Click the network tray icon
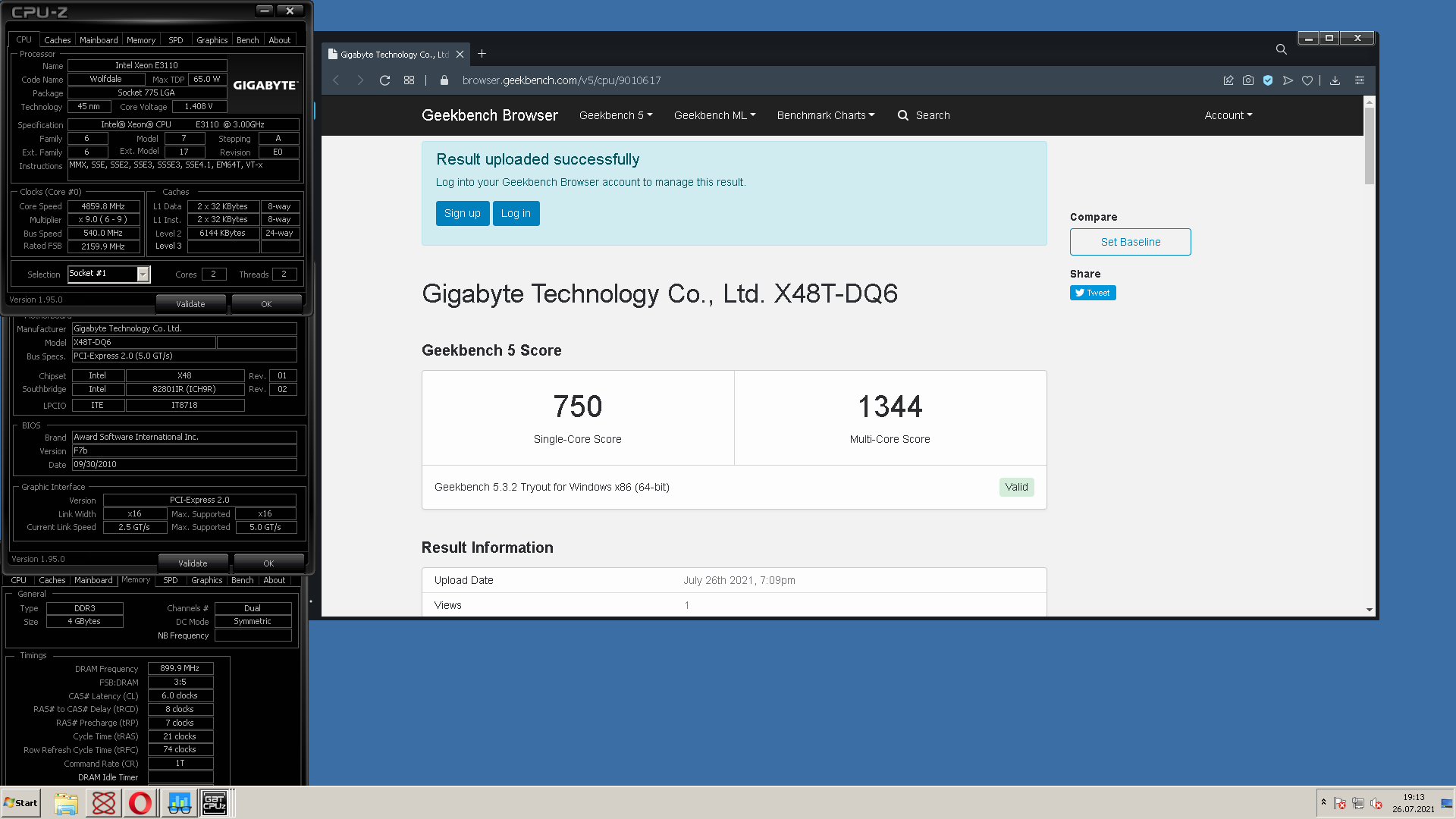Image resolution: width=1456 pixels, height=819 pixels. pyautogui.click(x=1358, y=804)
